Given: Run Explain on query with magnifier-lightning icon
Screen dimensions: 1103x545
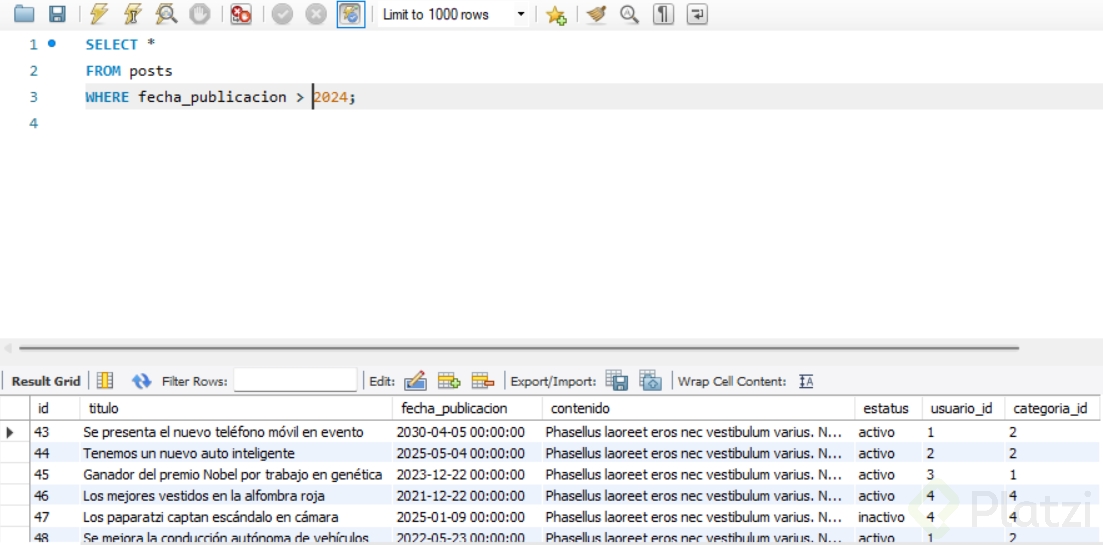Looking at the screenshot, I should click(166, 13).
